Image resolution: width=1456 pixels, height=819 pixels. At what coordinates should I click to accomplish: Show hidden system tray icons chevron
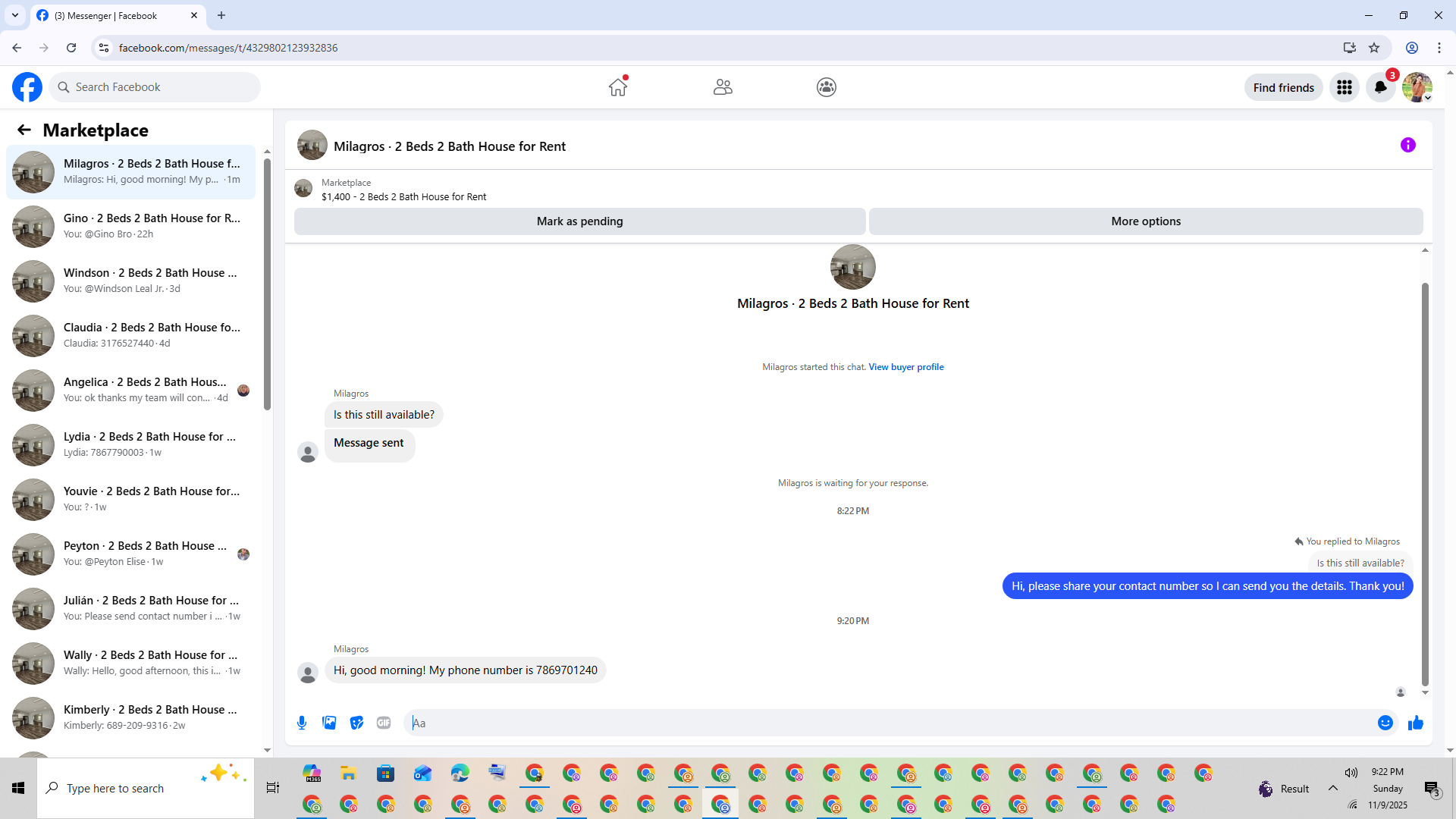click(1333, 788)
